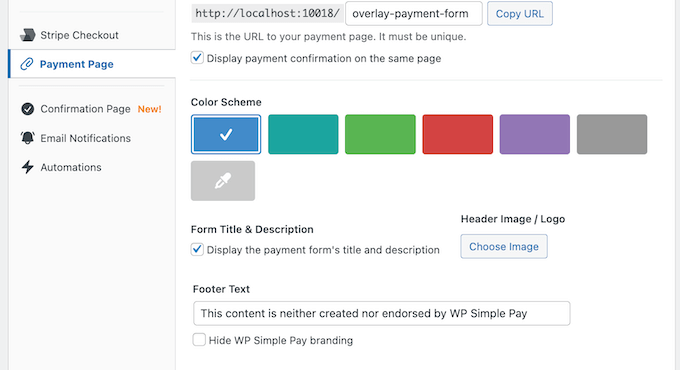Edit the Footer Text input field
The height and width of the screenshot is (370, 680).
coord(382,313)
